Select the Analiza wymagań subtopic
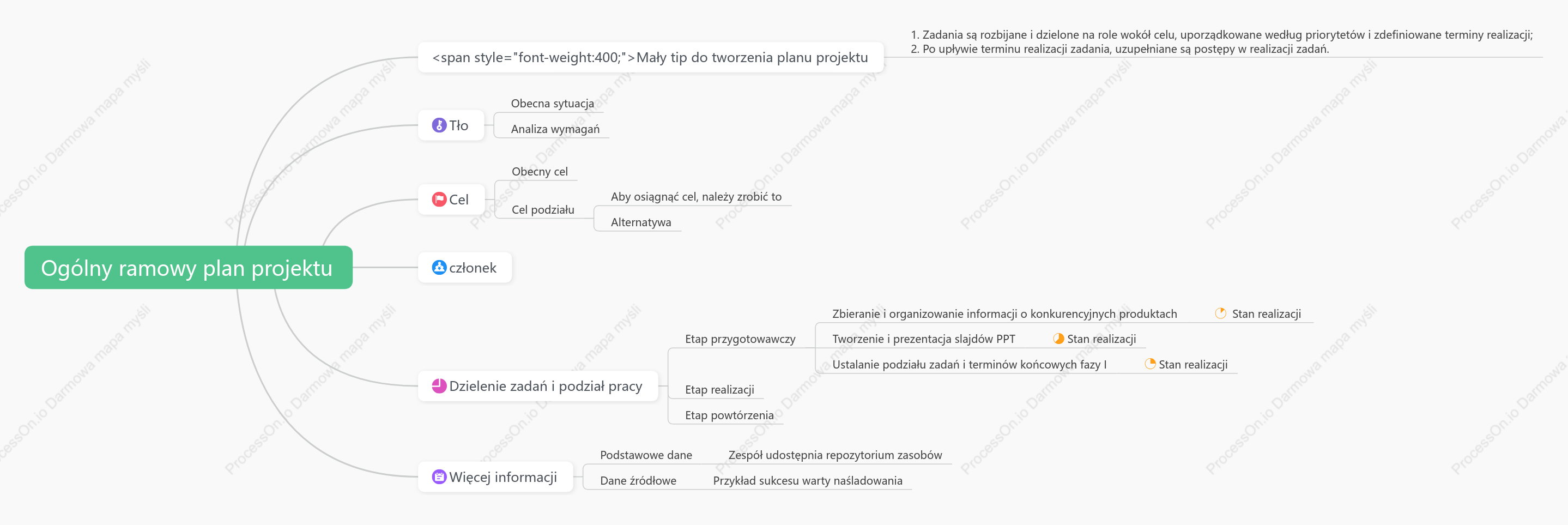This screenshot has height=525, width=1568. (555, 129)
